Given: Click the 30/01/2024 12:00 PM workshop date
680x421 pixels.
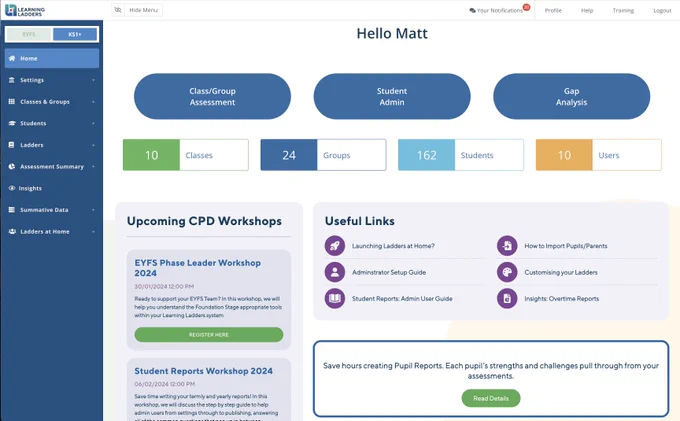Looking at the screenshot, I should coord(164,287).
